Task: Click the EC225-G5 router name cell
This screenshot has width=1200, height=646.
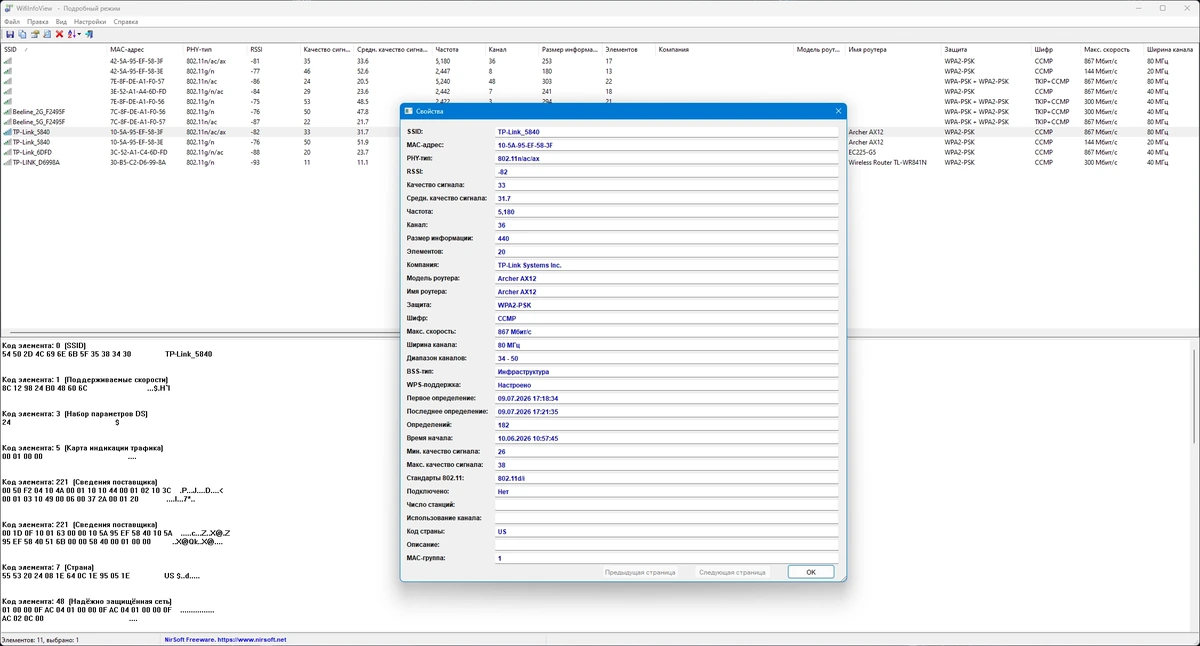Action: 862,152
